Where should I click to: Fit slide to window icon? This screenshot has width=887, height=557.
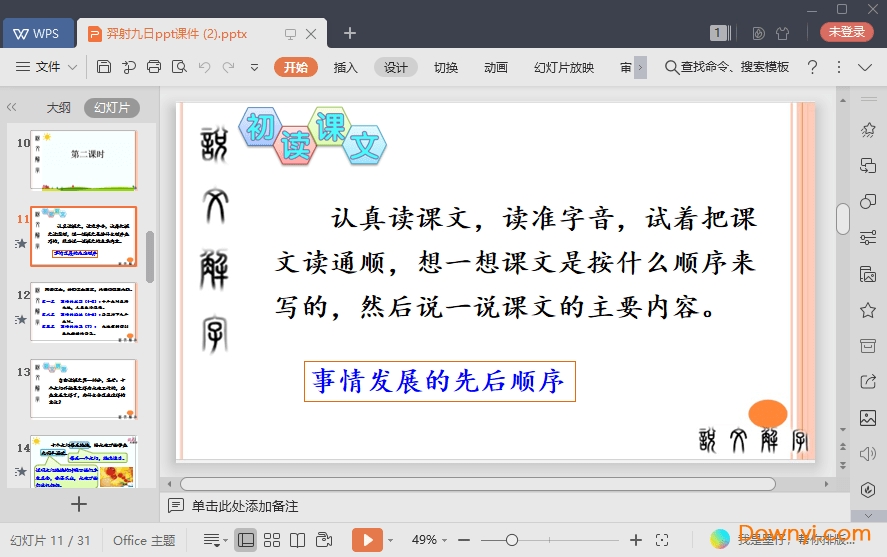[x=662, y=540]
